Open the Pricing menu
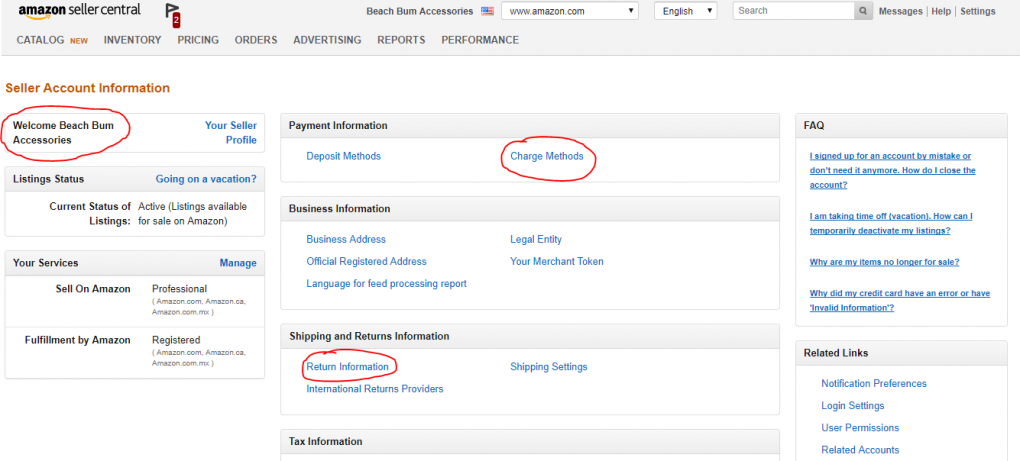This screenshot has width=1020, height=461. pos(198,40)
